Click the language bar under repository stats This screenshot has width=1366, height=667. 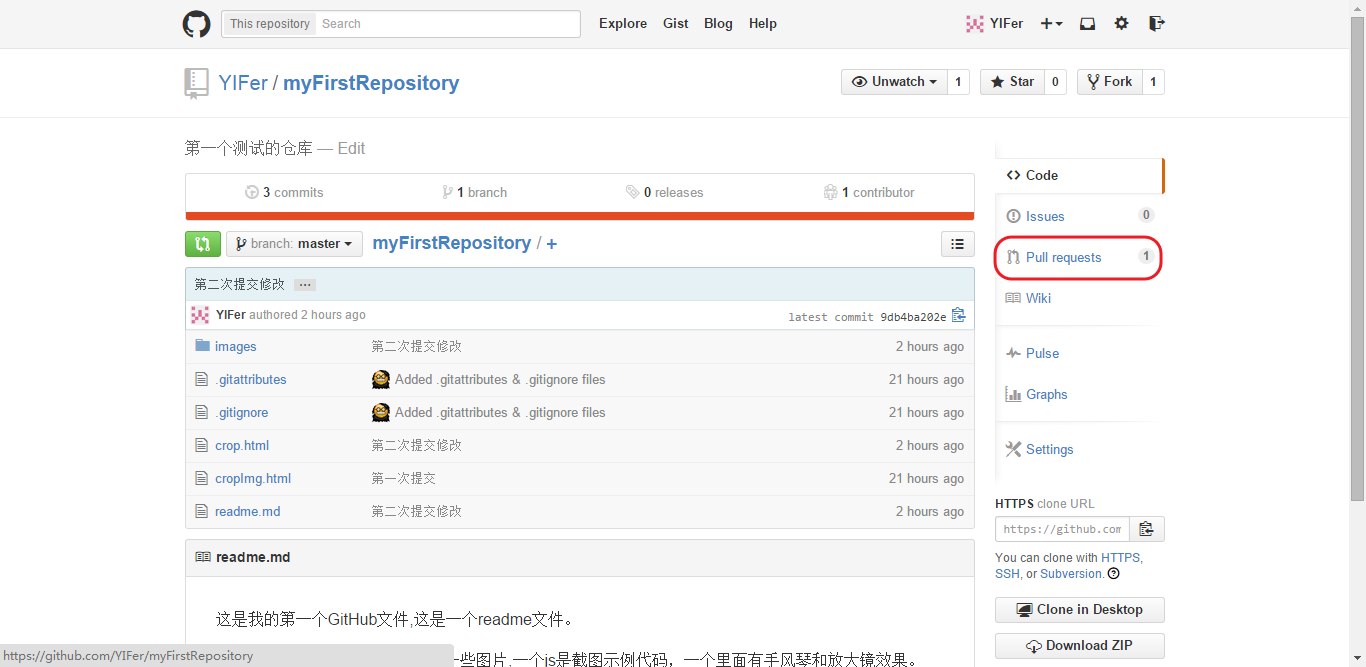580,216
